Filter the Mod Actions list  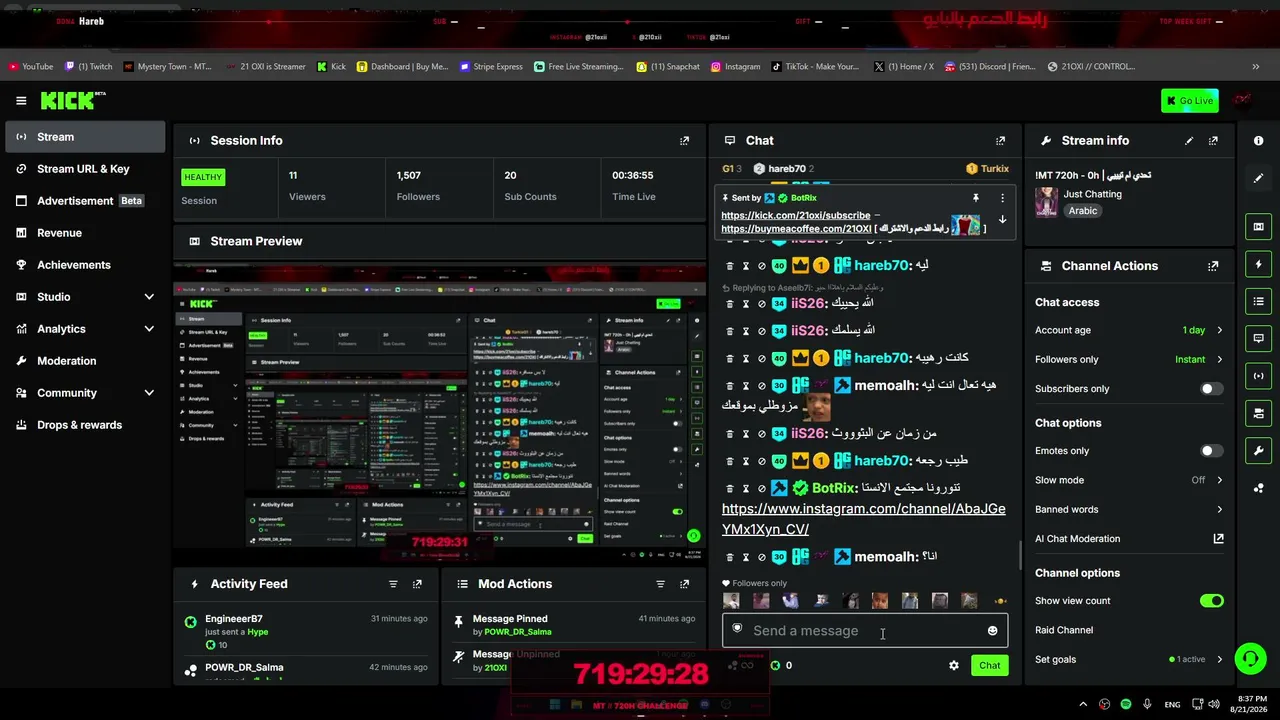660,584
